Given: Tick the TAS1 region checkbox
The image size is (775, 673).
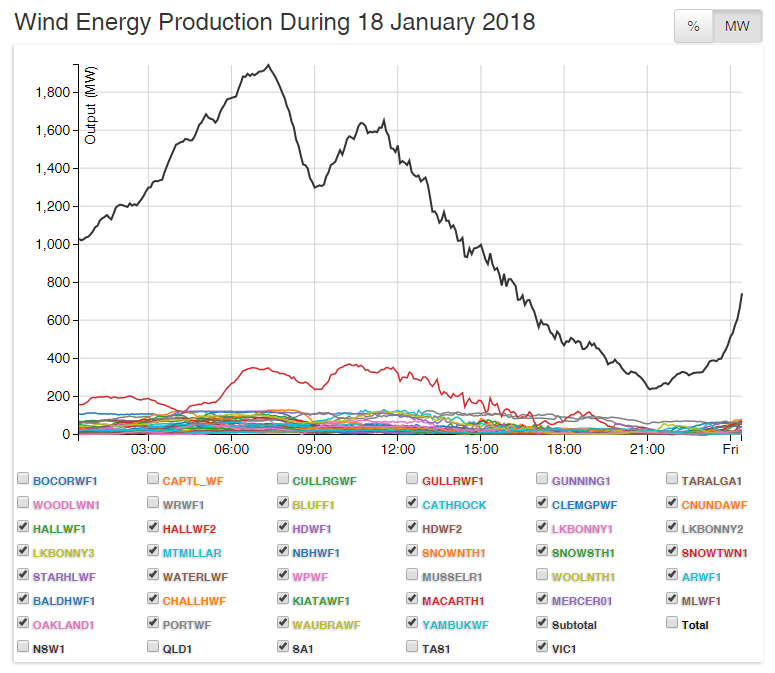Looking at the screenshot, I should 413,647.
